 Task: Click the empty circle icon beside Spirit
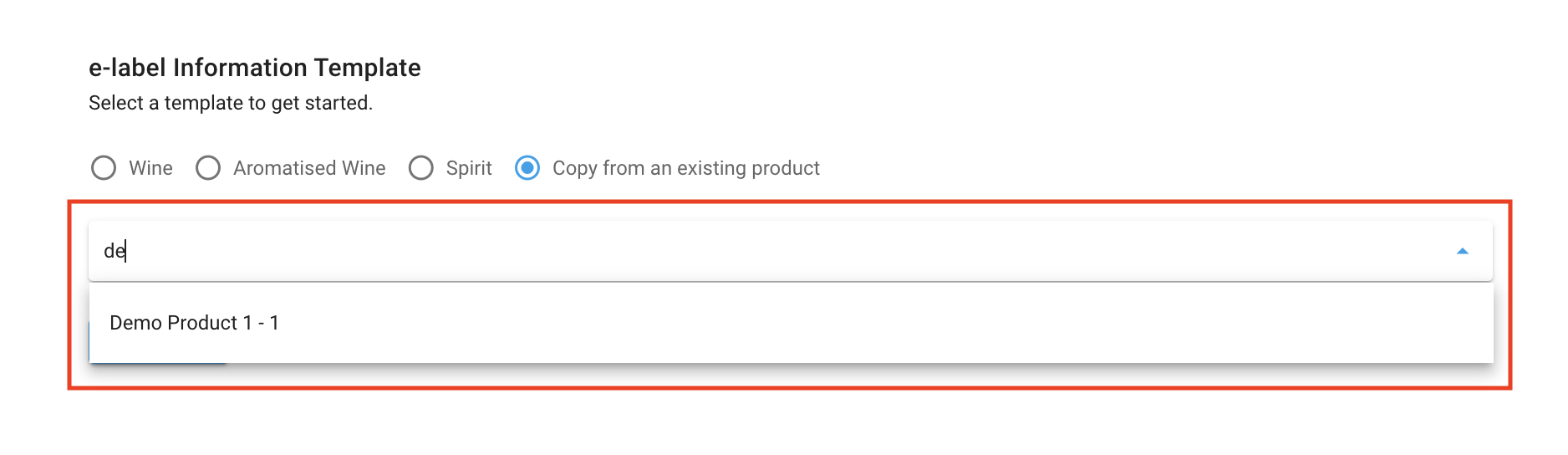(421, 168)
